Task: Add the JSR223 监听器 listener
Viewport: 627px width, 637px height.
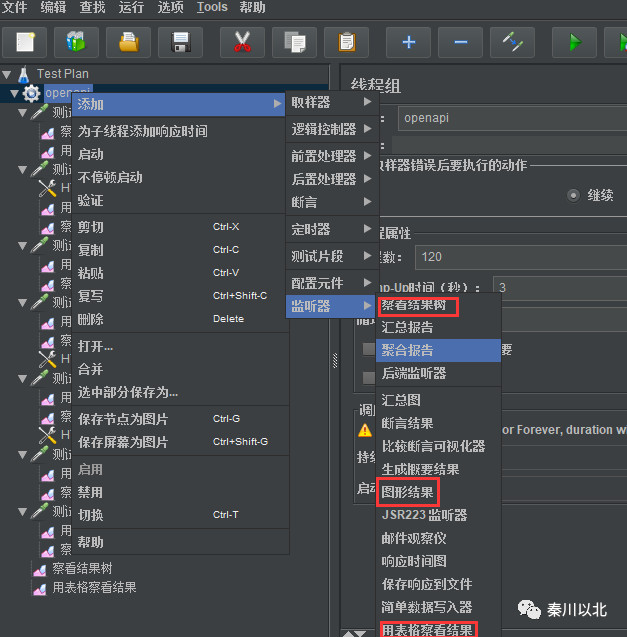Action: pyautogui.click(x=438, y=515)
